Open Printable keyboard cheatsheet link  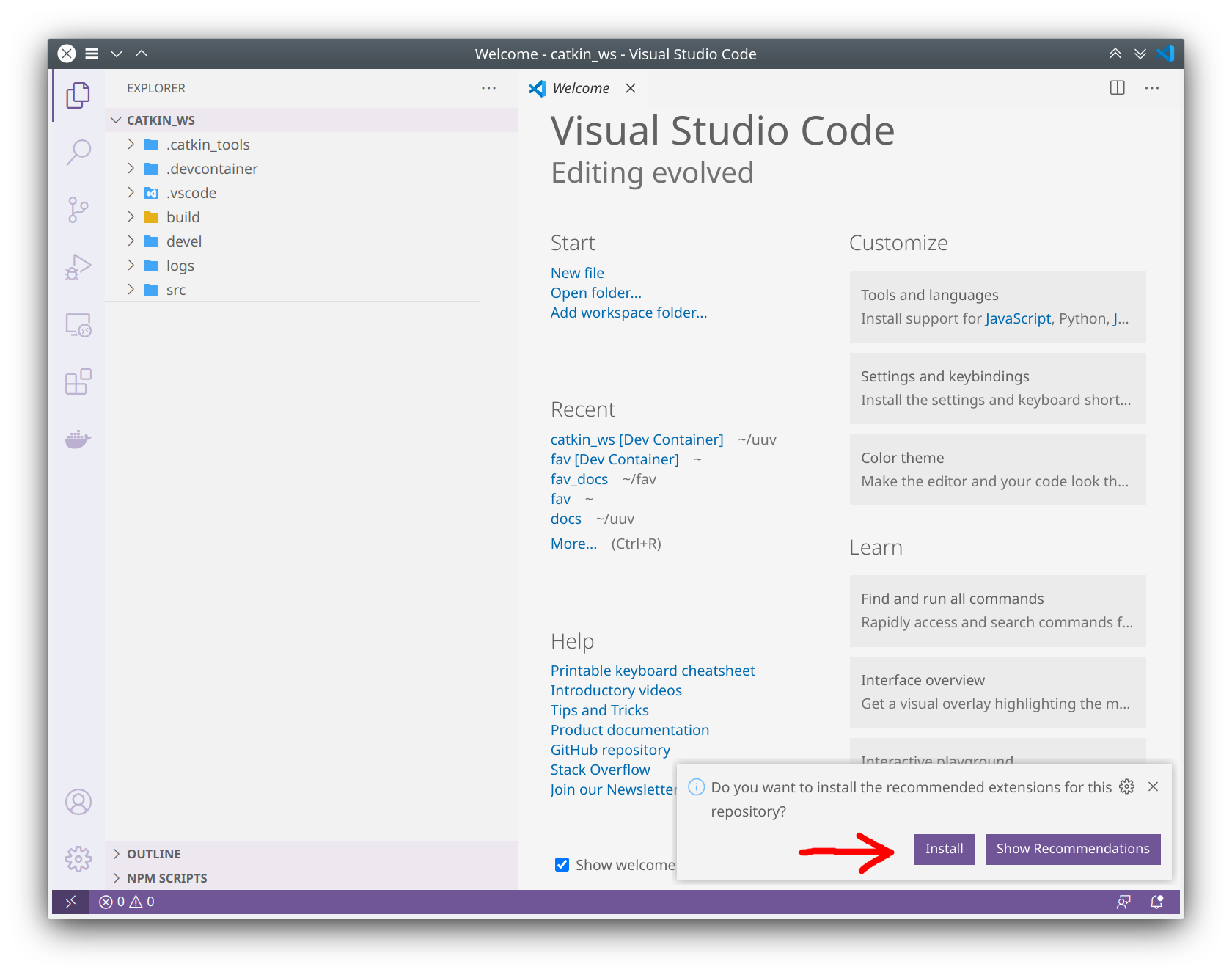click(x=653, y=671)
